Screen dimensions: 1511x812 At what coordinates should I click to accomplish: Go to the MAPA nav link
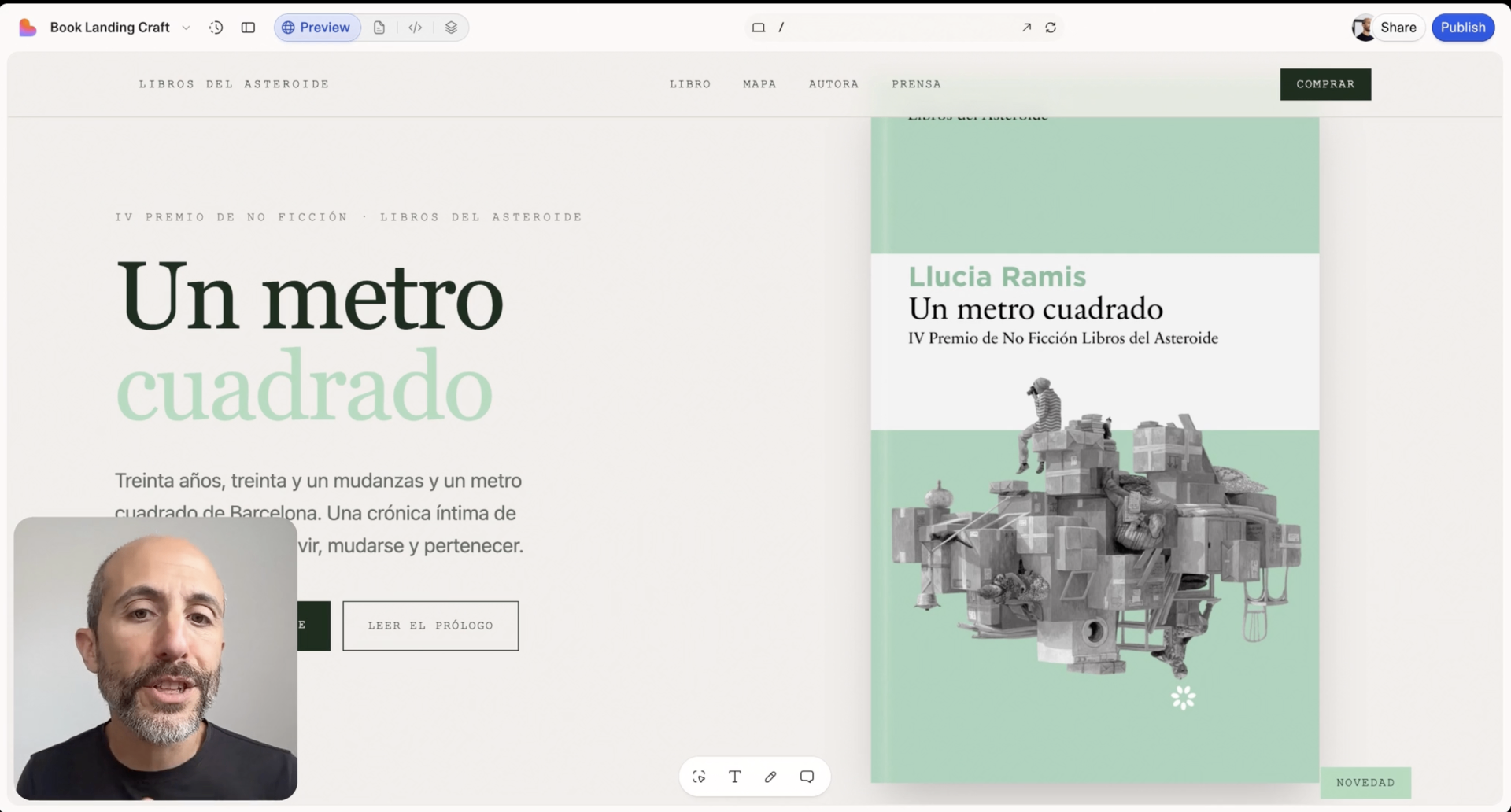point(759,84)
